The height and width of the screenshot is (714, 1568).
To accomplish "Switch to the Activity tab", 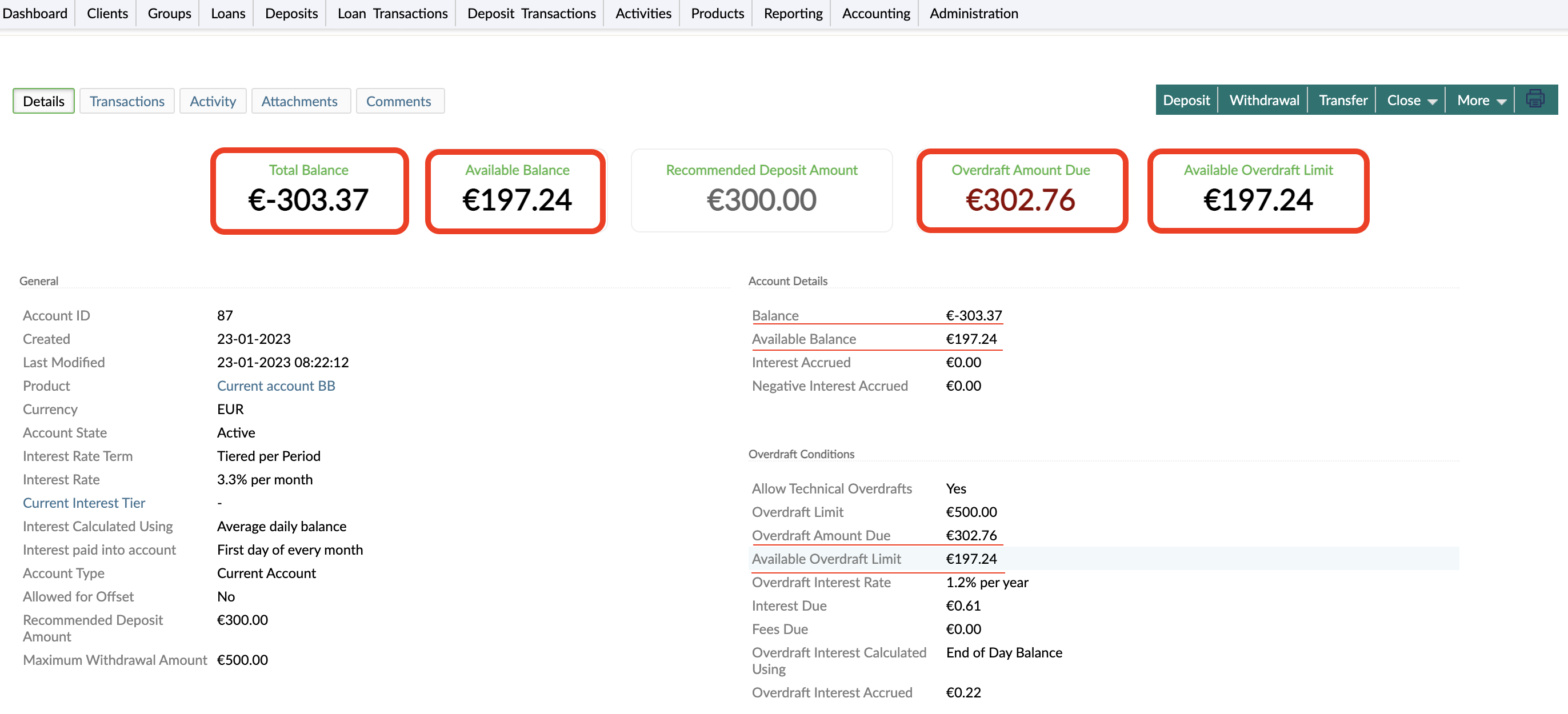I will [213, 101].
